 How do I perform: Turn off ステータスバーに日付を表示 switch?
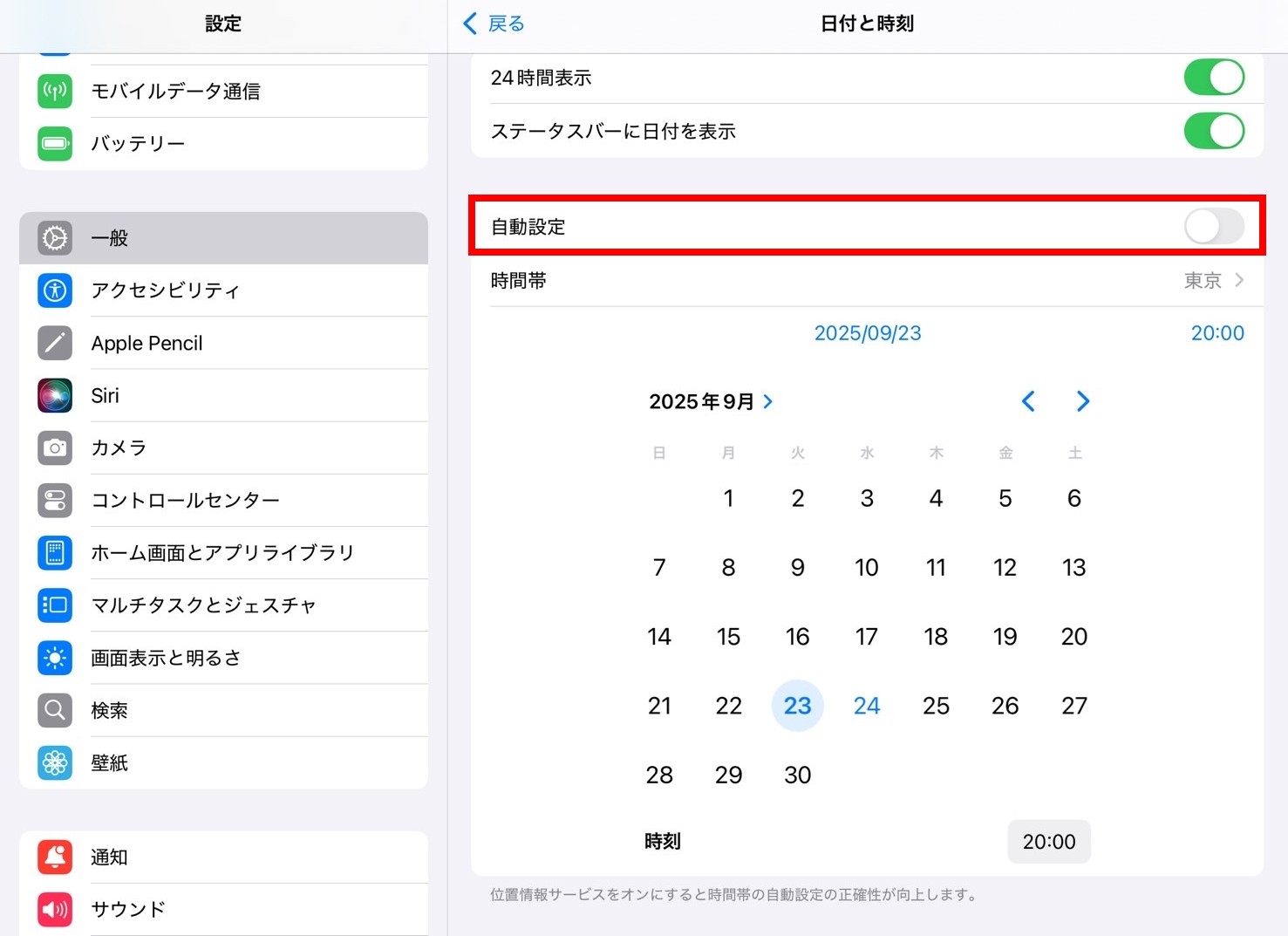pyautogui.click(x=1213, y=131)
